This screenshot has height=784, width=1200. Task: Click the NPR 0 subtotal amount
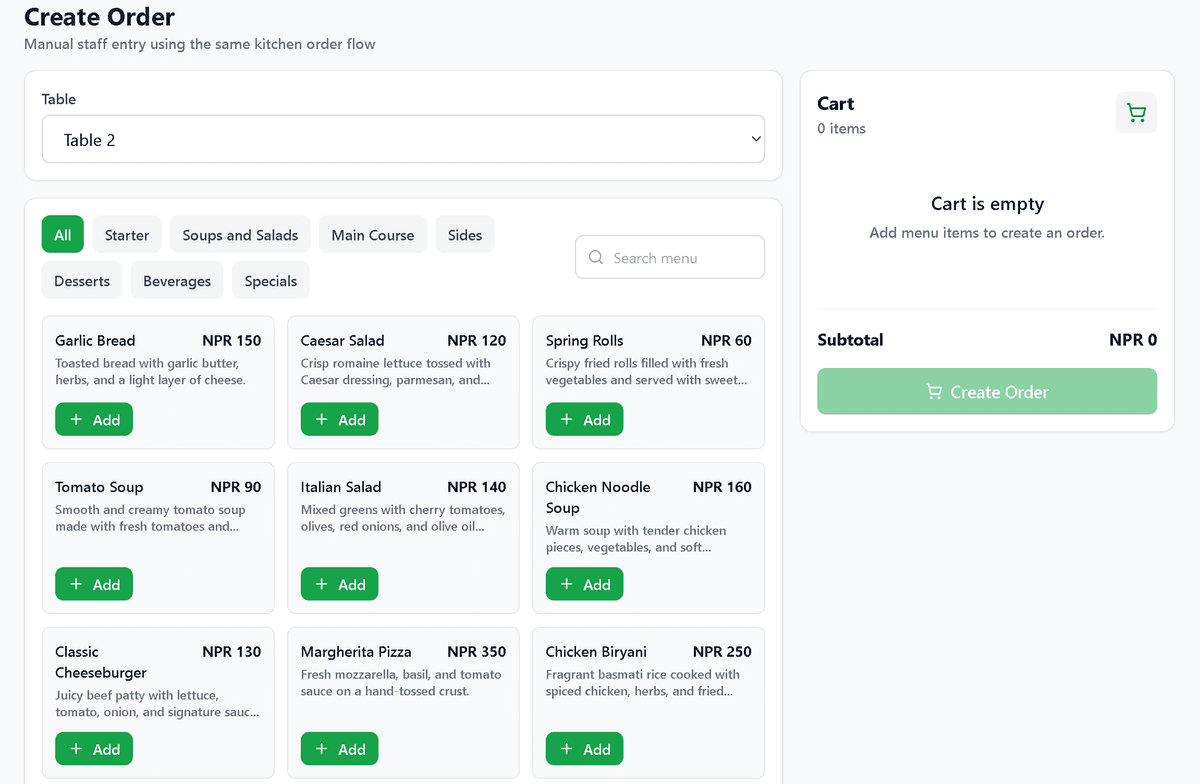(x=1133, y=340)
